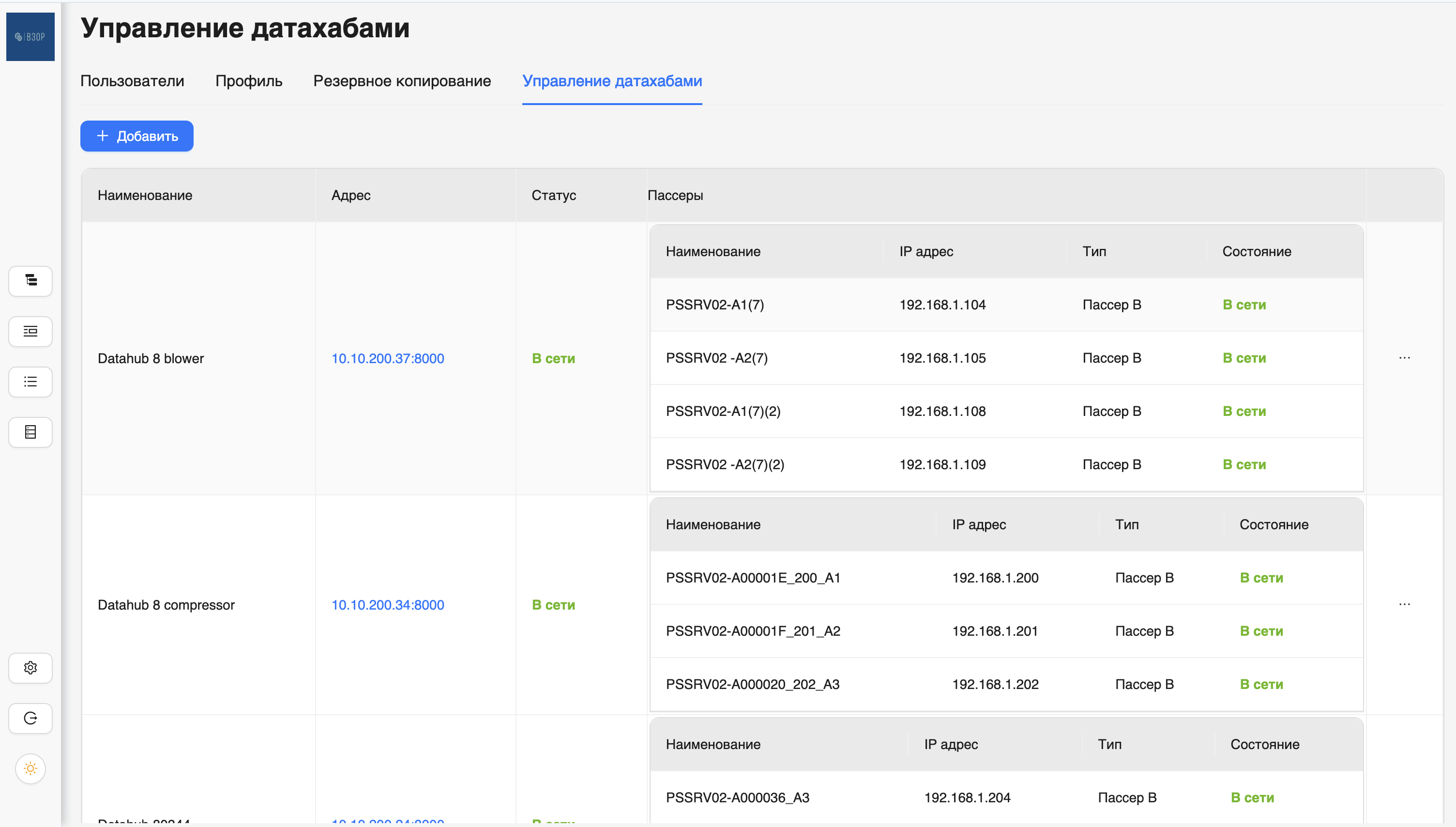The height and width of the screenshot is (827, 1456).
Task: Click Наименование column header in main table
Action: point(145,196)
